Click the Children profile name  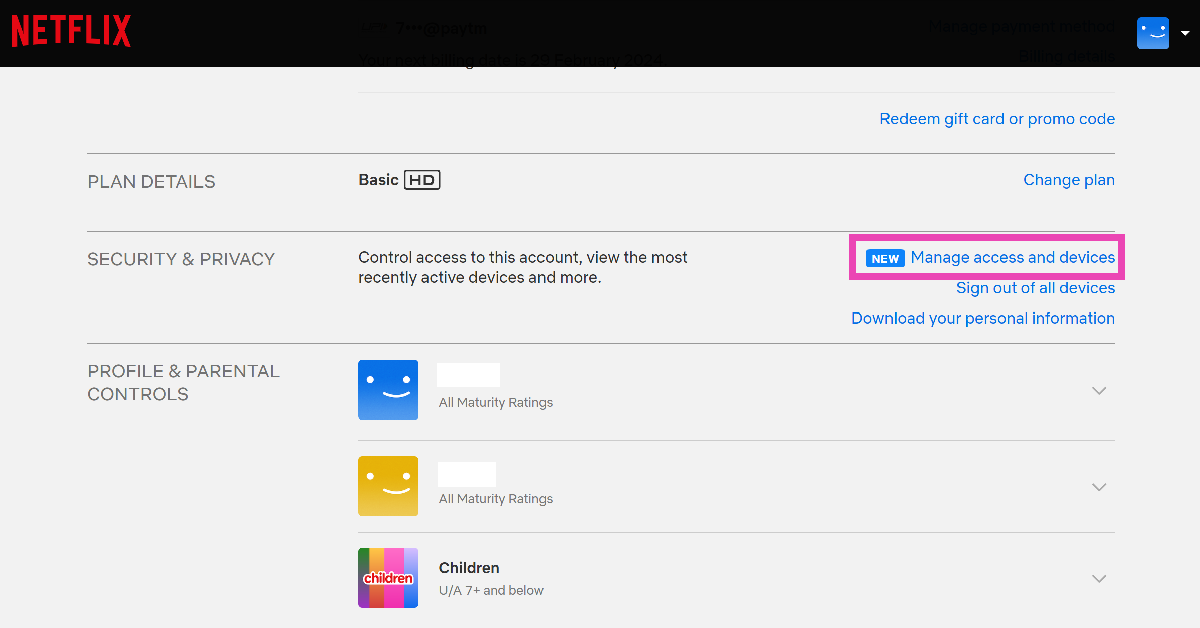tap(469, 568)
